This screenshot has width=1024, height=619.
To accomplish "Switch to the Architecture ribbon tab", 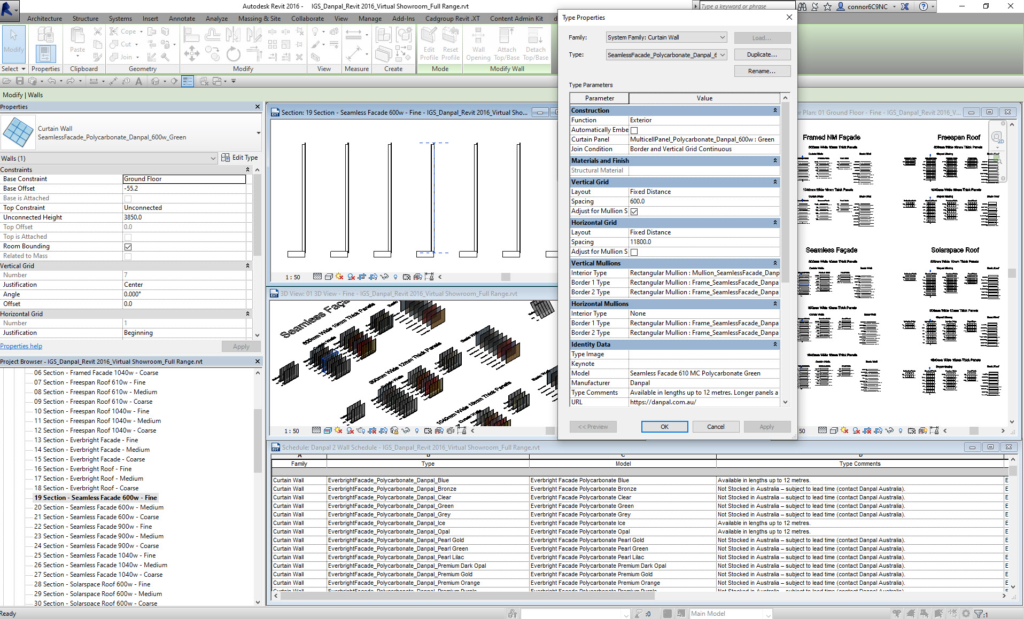I will [44, 19].
